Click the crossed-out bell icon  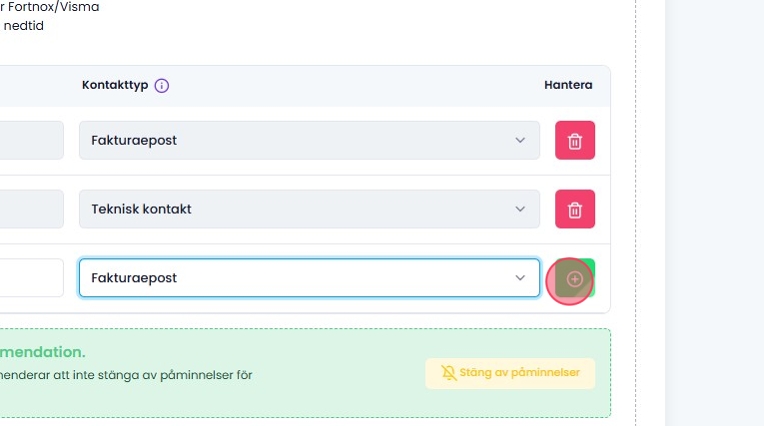click(449, 373)
